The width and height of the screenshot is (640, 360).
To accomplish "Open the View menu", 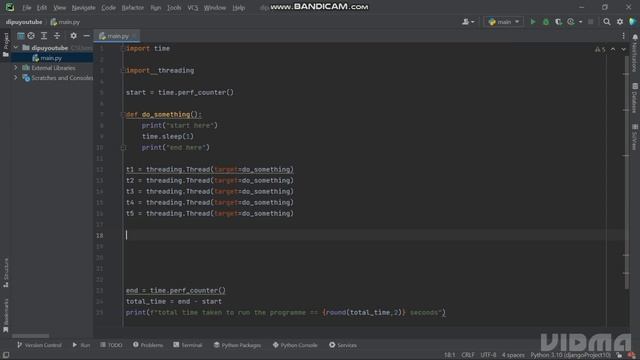I will click(60, 8).
